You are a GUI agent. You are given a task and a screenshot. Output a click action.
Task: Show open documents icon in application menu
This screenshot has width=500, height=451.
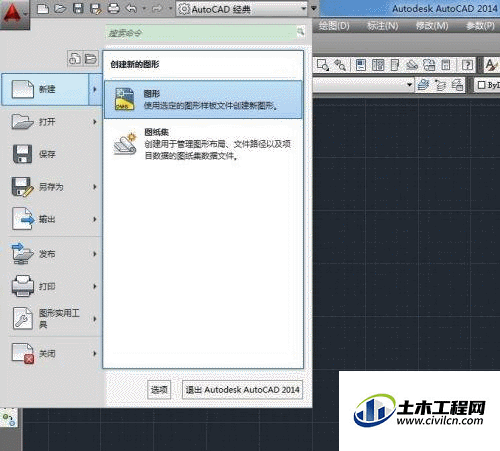[91, 59]
